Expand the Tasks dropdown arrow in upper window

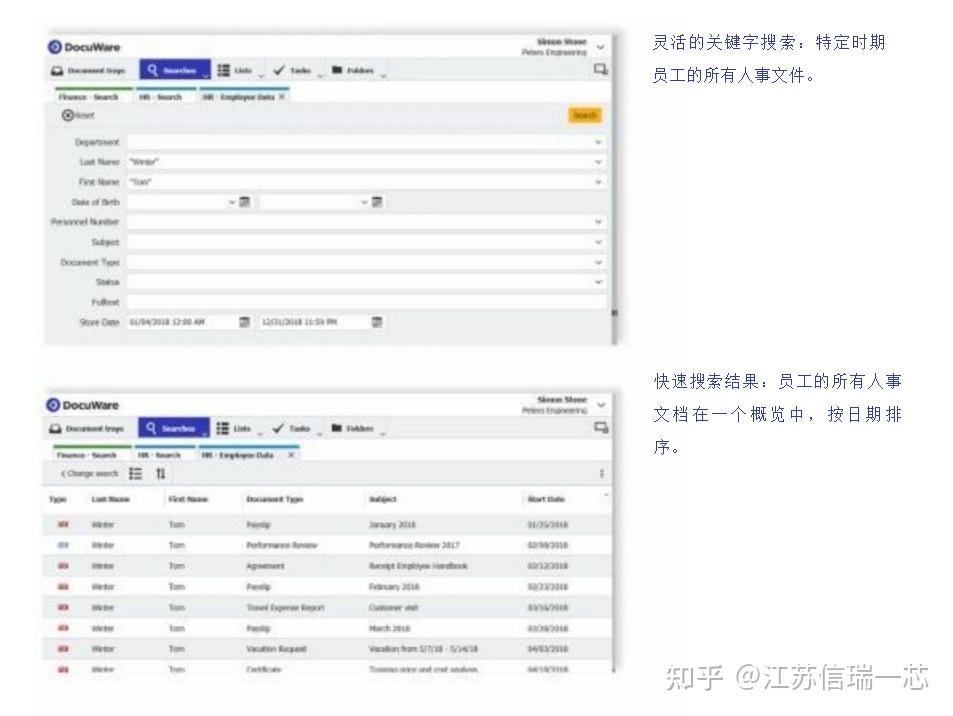(x=320, y=75)
